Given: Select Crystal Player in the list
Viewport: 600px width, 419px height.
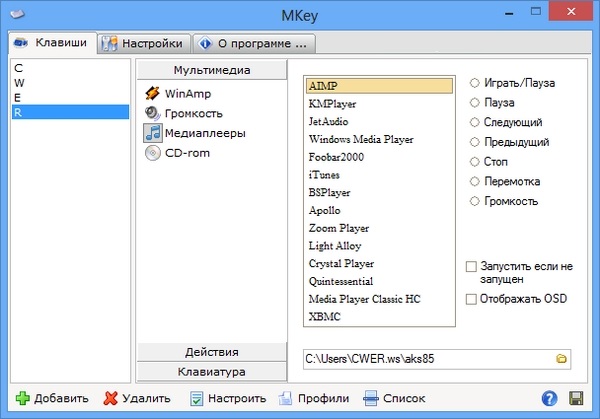Looking at the screenshot, I should click(379, 263).
